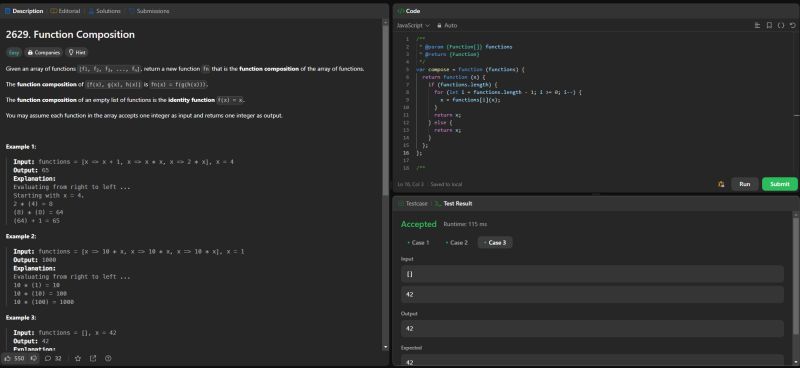The height and width of the screenshot is (368, 800).
Task: Expand the Hint tag
Action: point(77,52)
